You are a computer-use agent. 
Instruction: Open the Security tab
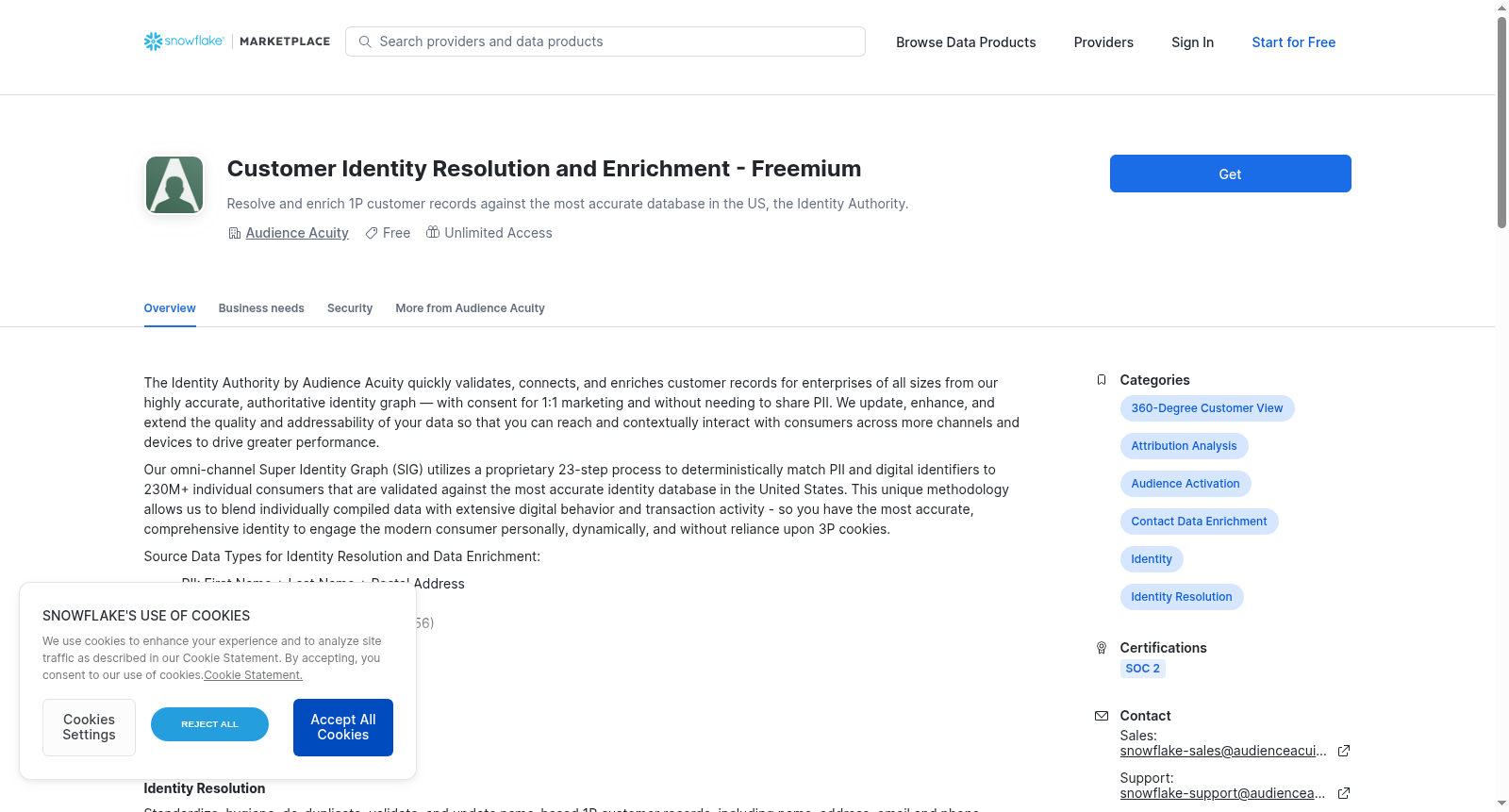[350, 308]
